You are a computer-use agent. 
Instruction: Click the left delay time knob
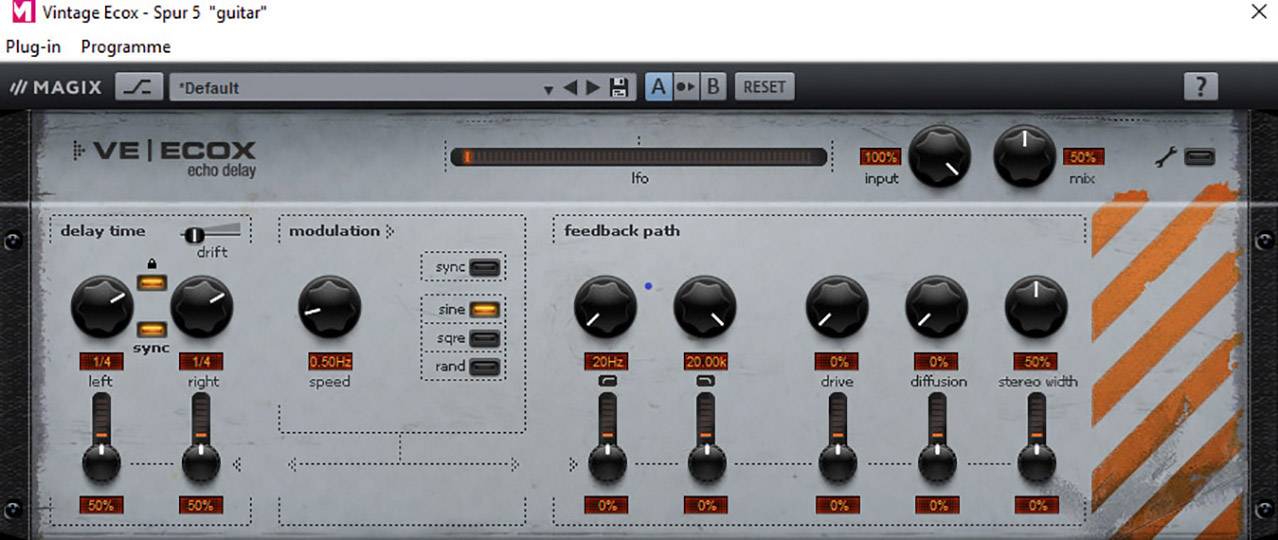[102, 307]
